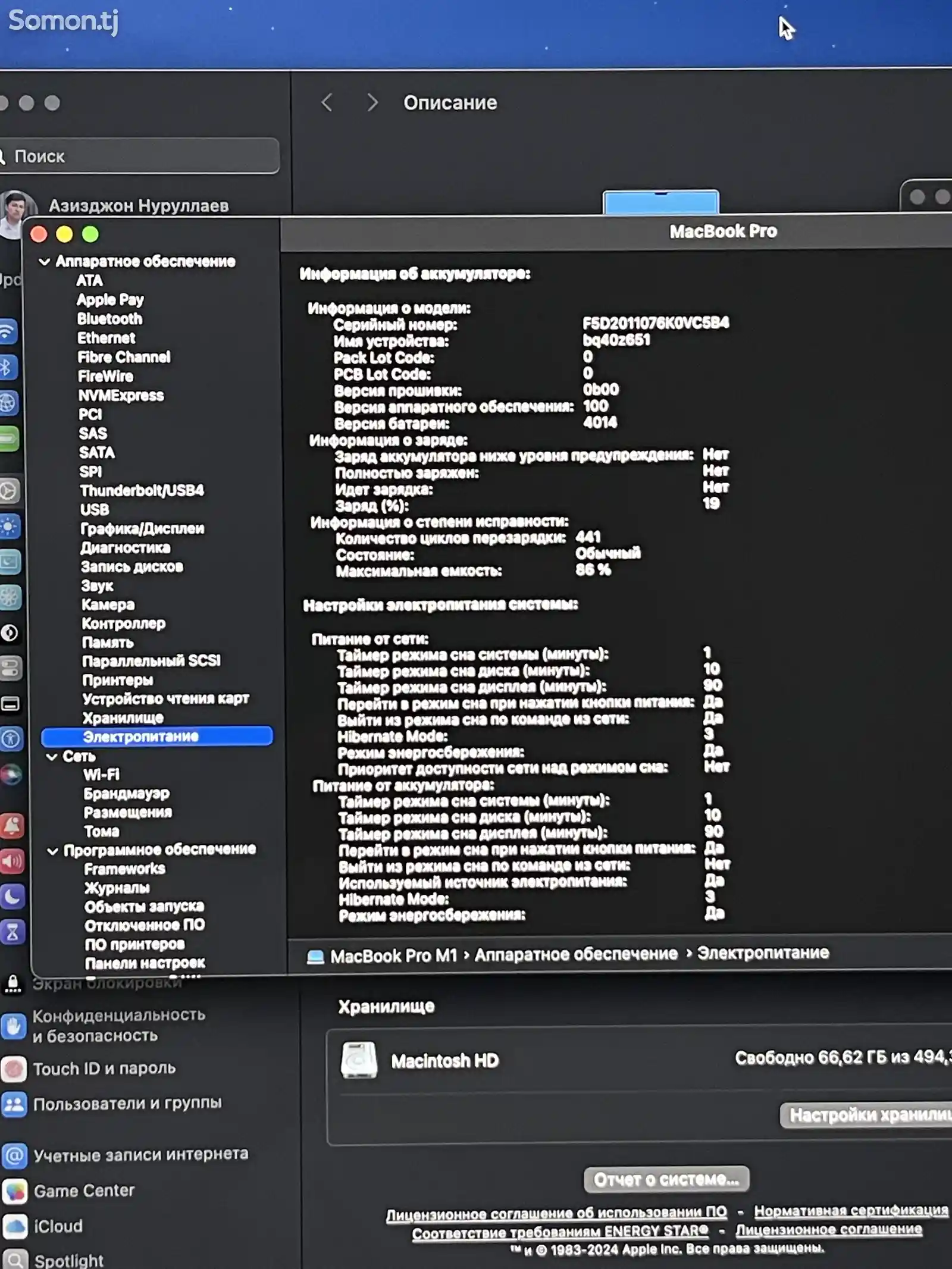Open Bluetooth hardware info

click(109, 319)
